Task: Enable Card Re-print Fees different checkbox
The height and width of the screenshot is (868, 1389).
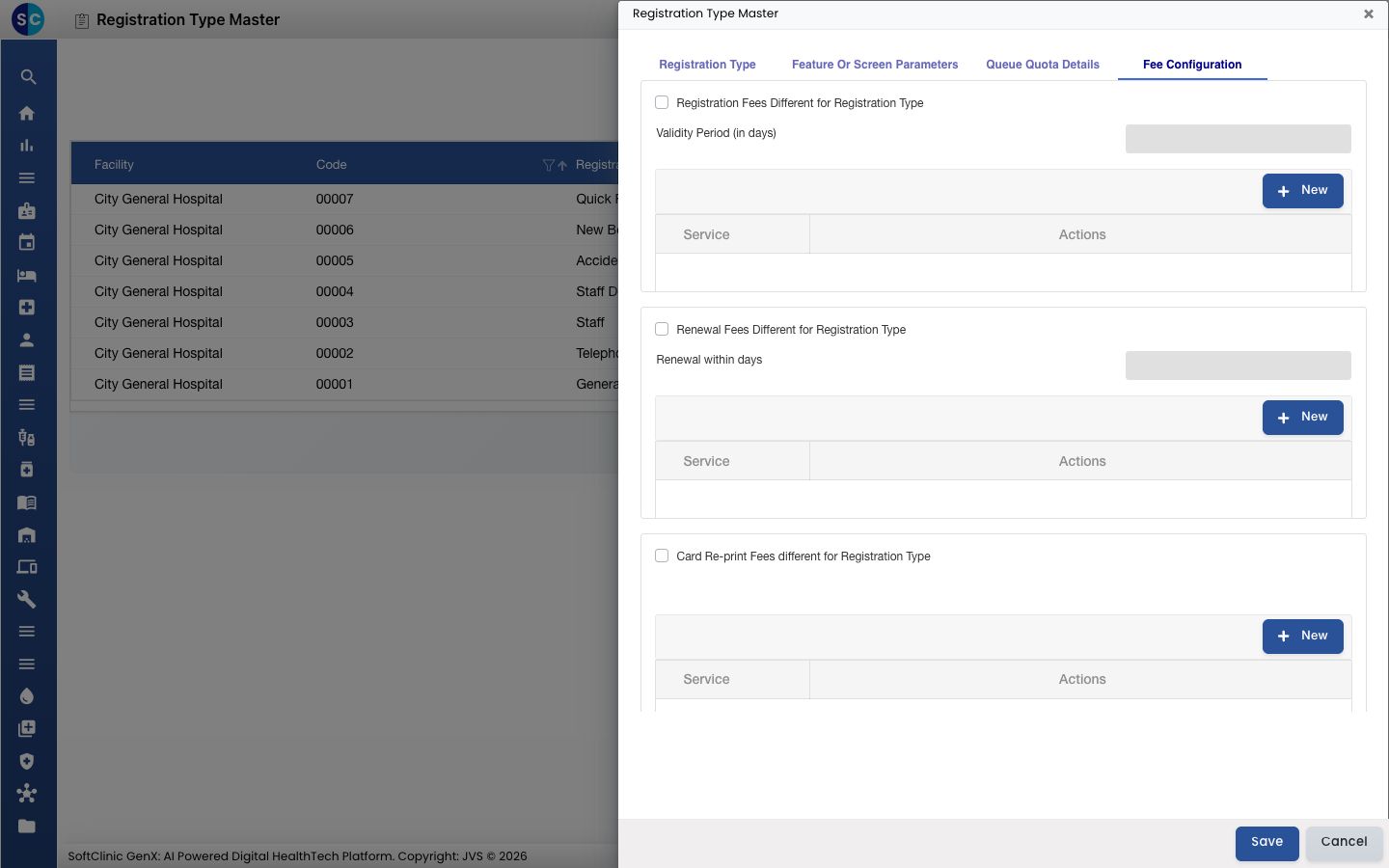Action: [x=662, y=556]
